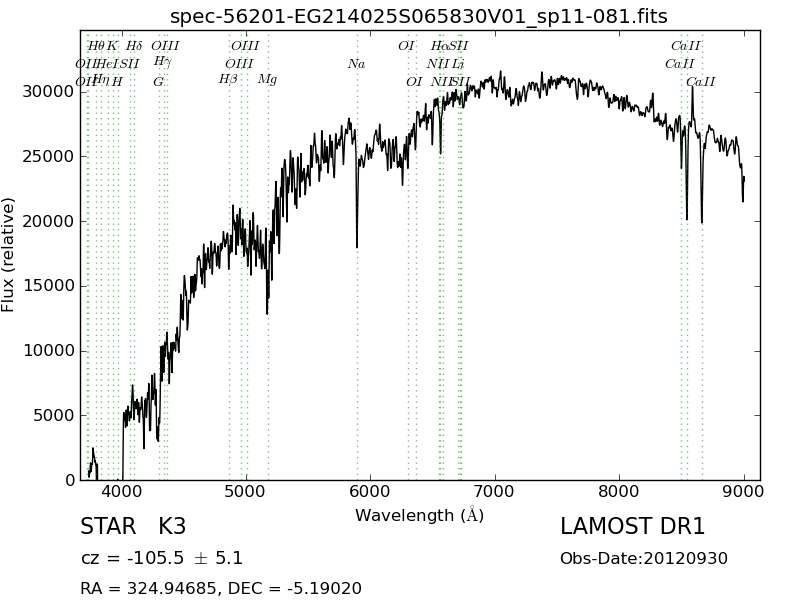Select the 'STAR' classification text
800x600 pixels.
pos(108,527)
